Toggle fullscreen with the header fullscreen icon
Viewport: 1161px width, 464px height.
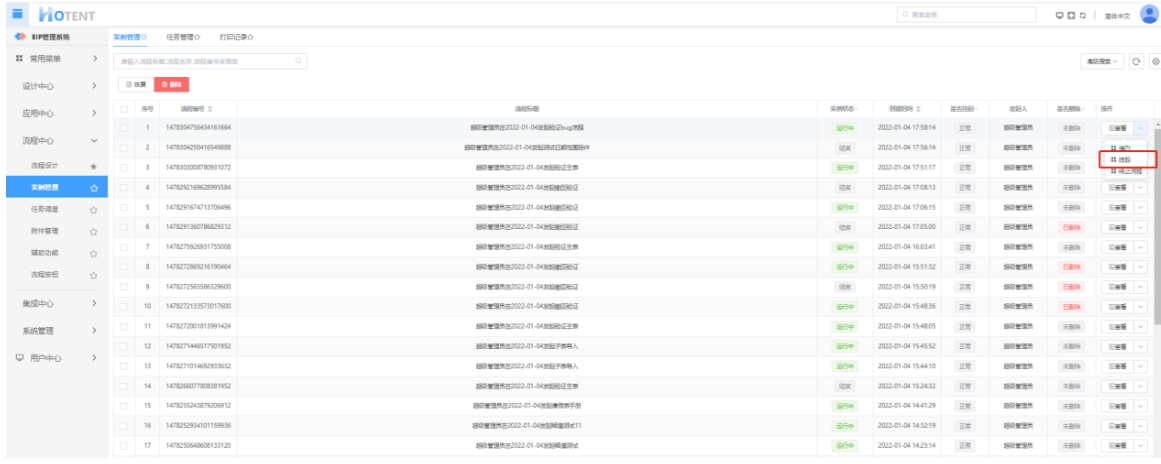pos(1071,15)
